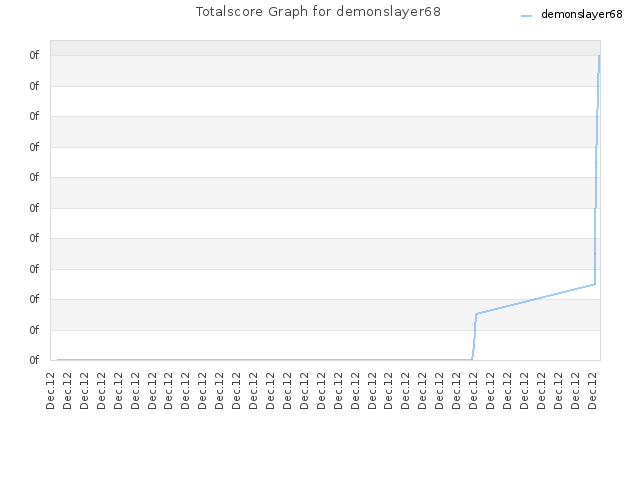Click the chart title 'Totalscore Graph for demonslayer68'
Viewport: 640px width, 480px height.
318,12
